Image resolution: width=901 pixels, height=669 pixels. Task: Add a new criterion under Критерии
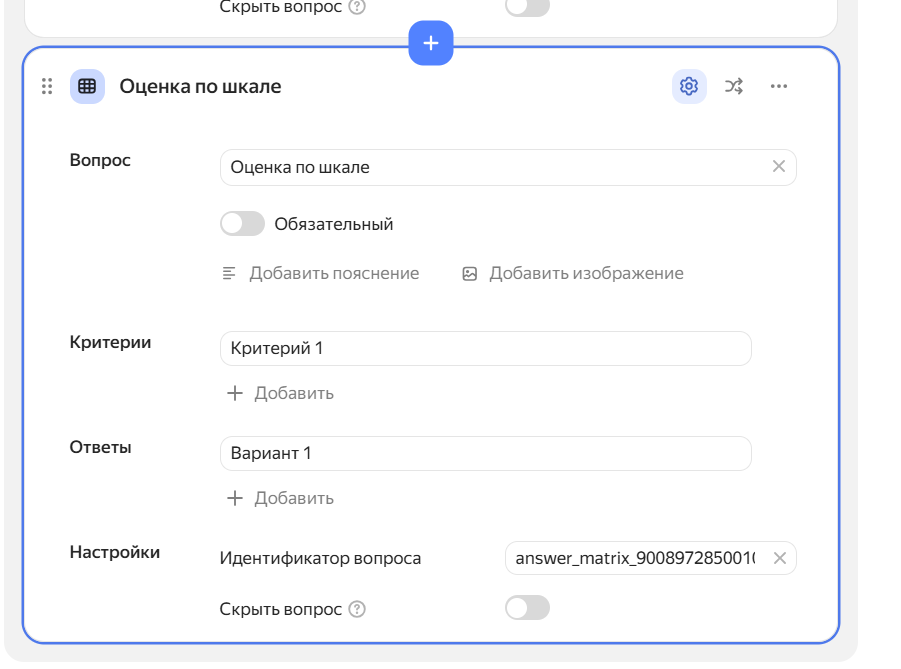coord(281,393)
